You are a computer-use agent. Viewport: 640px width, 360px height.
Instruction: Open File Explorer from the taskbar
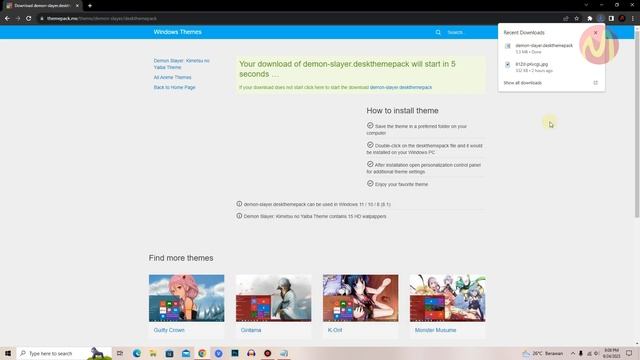[x=153, y=353]
